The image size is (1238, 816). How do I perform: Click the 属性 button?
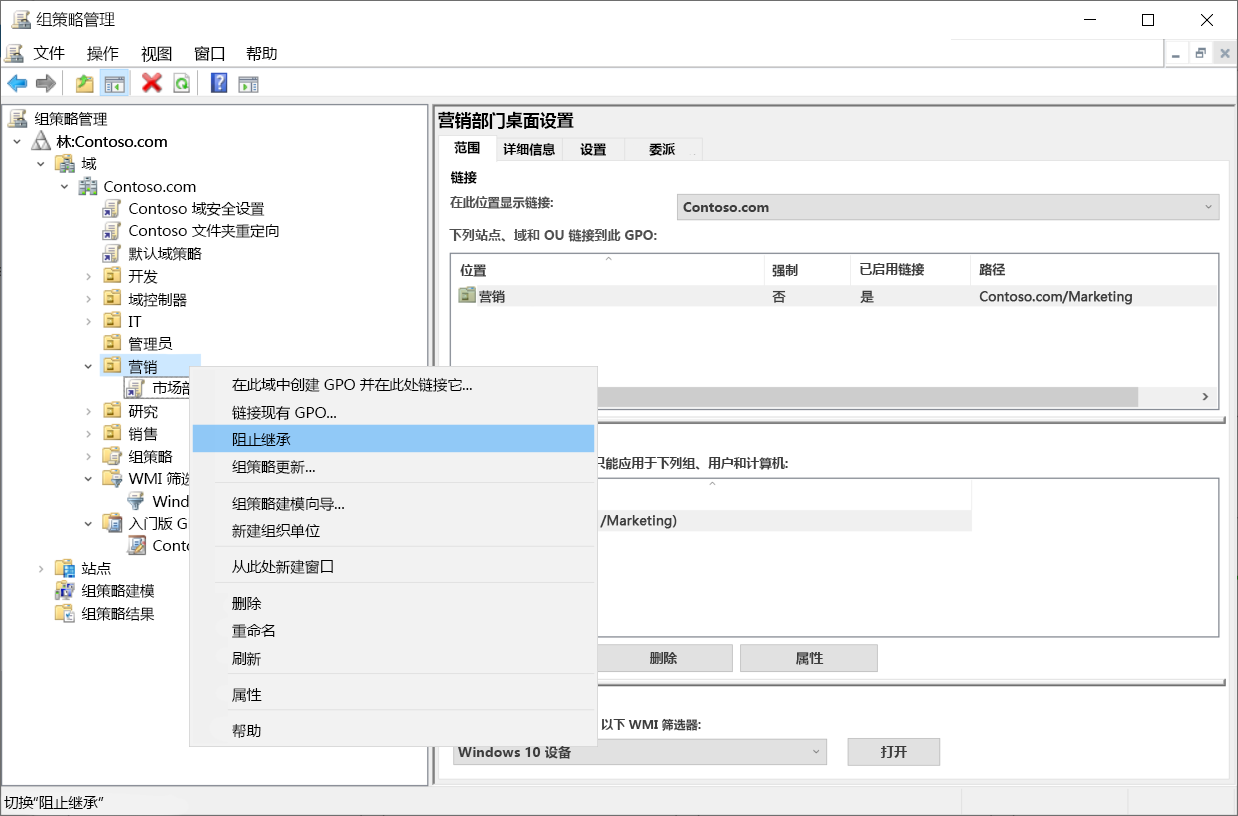click(808, 657)
